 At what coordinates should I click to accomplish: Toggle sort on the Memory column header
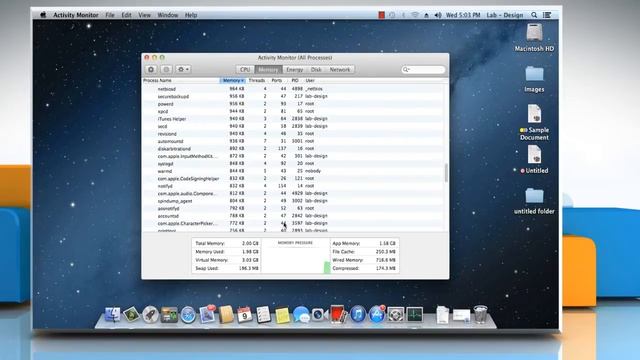tap(233, 80)
